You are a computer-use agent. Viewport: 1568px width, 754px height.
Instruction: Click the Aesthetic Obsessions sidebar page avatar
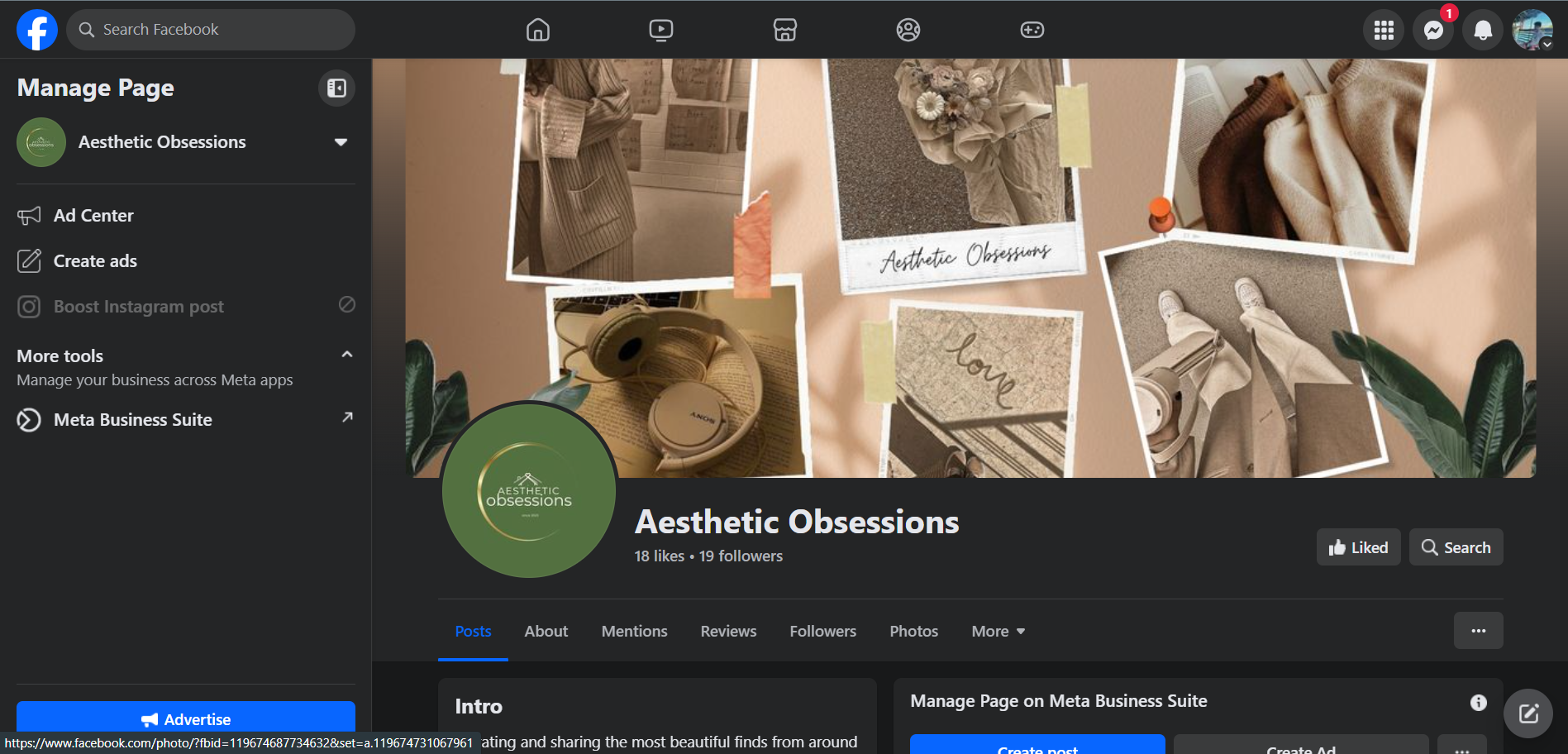click(x=41, y=142)
